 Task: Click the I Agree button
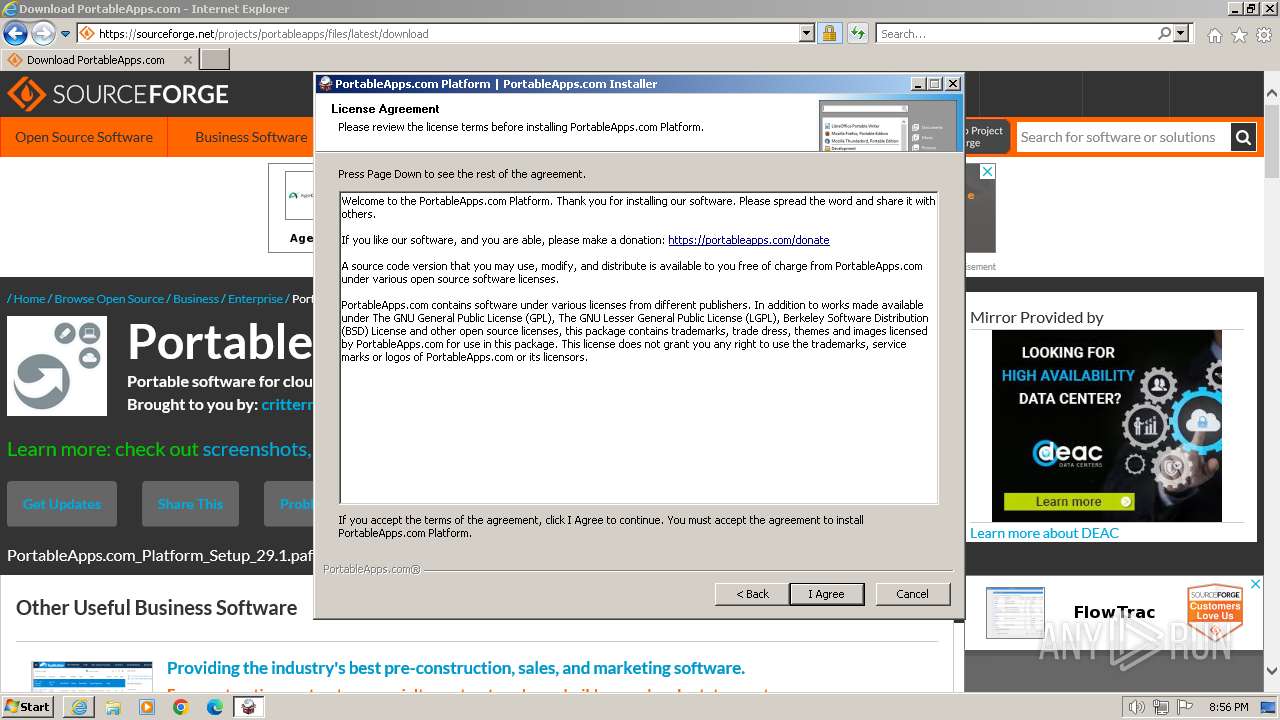coord(826,594)
